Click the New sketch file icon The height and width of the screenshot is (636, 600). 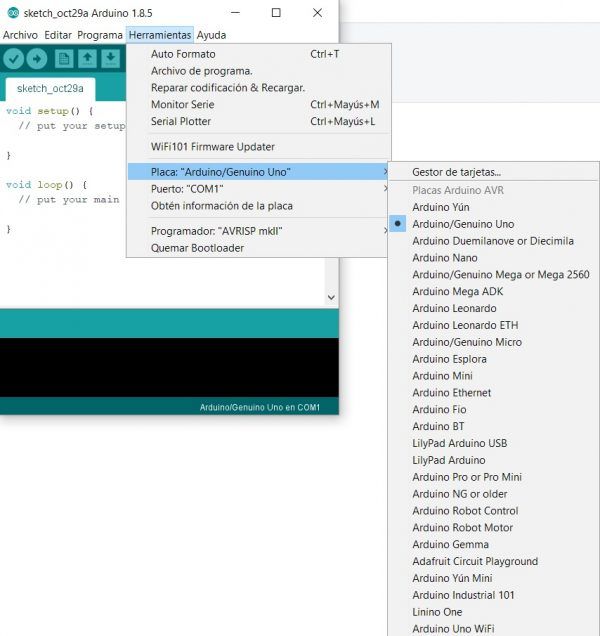(64, 59)
